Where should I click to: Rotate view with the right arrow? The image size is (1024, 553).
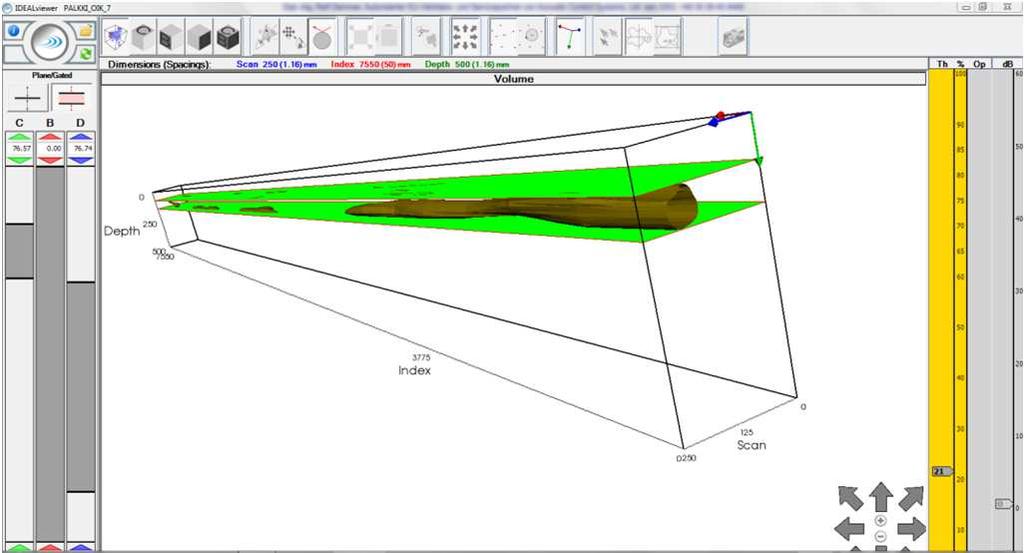tap(912, 528)
